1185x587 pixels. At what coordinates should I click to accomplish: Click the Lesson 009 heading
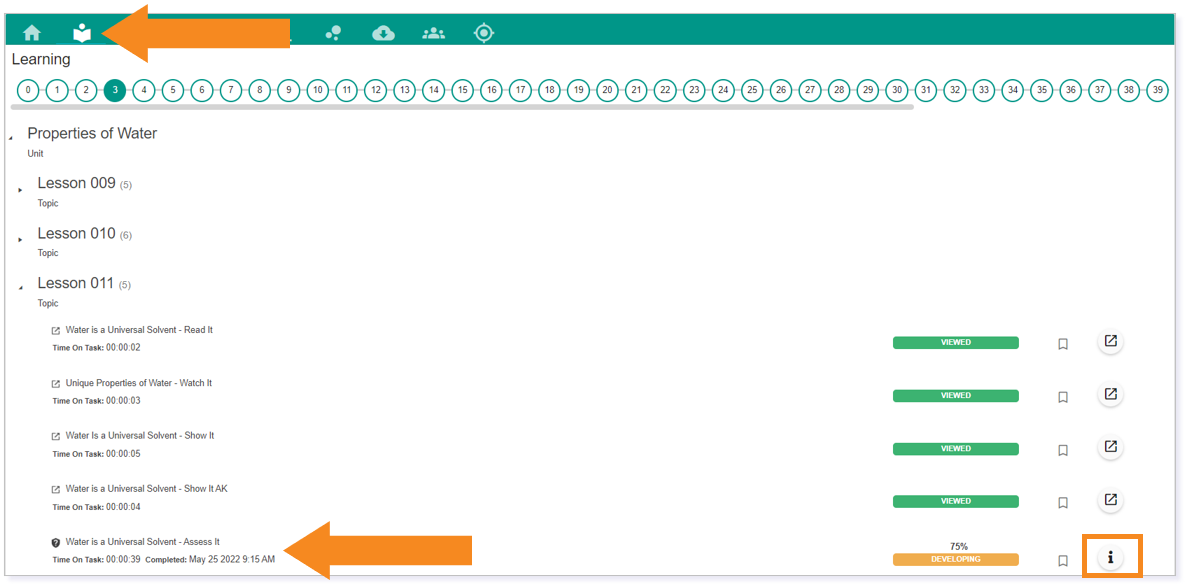pos(76,184)
